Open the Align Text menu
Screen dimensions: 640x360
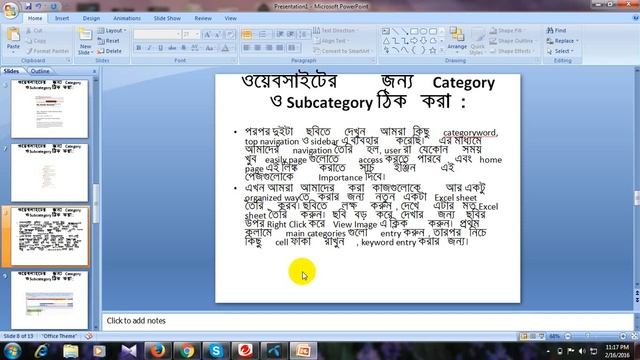coord(331,41)
